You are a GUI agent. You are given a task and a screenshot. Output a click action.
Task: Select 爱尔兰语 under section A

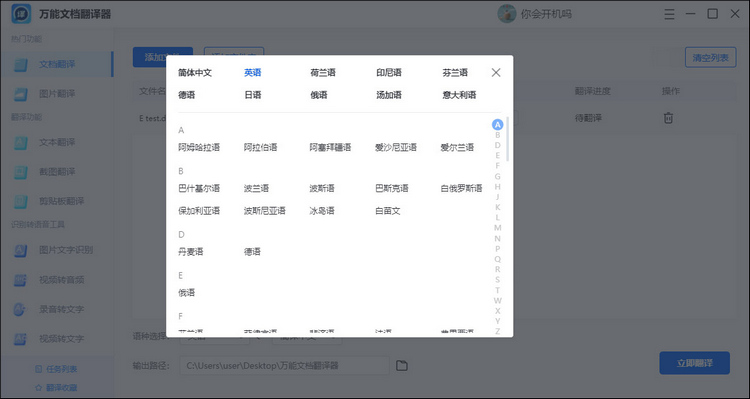click(457, 147)
